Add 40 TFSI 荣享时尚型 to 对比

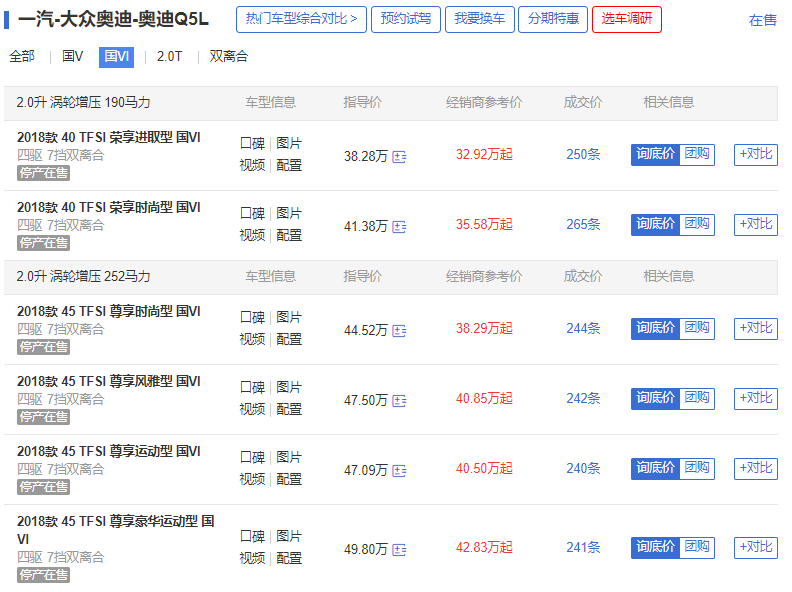756,224
